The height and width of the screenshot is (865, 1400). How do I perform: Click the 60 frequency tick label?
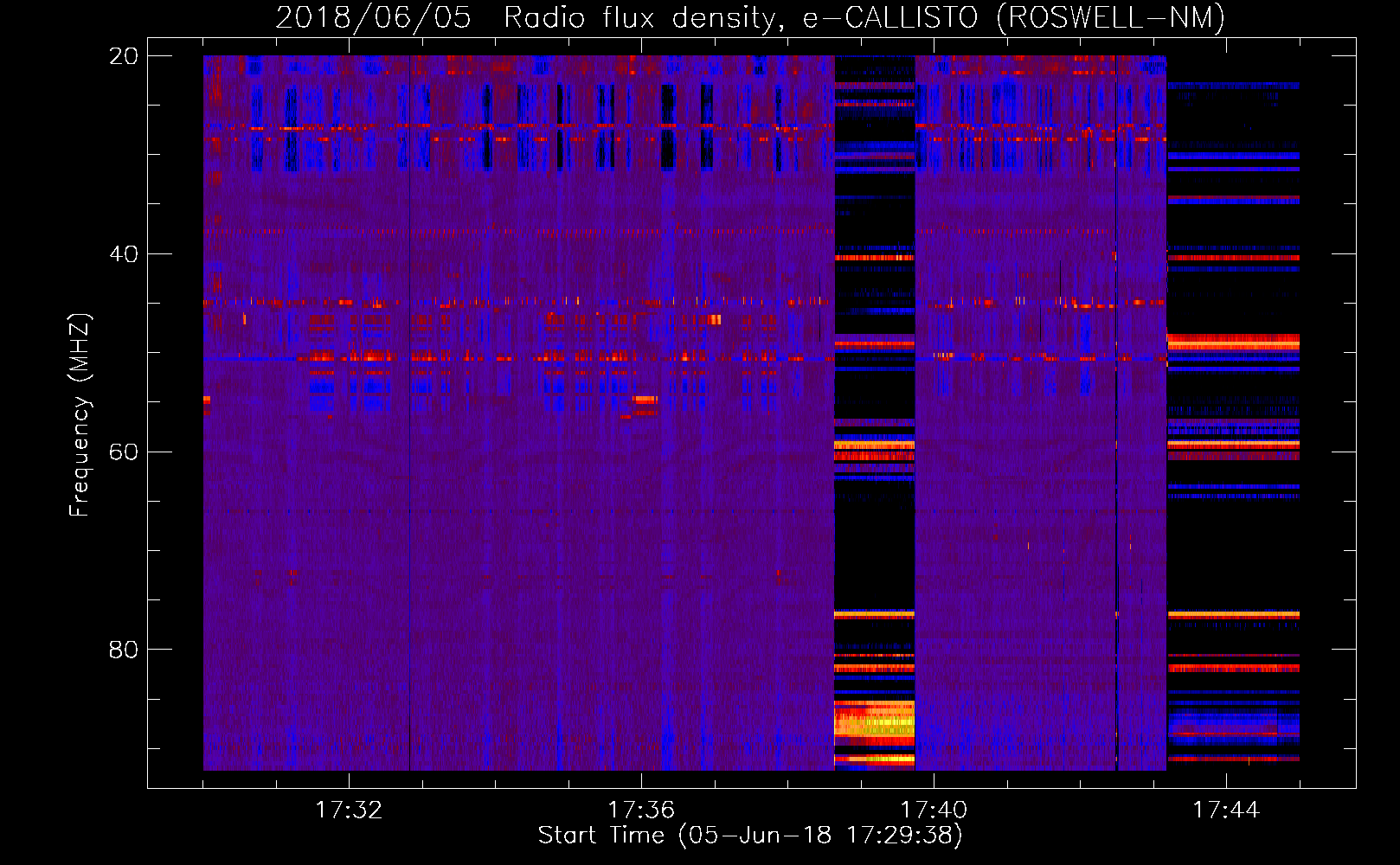point(124,452)
